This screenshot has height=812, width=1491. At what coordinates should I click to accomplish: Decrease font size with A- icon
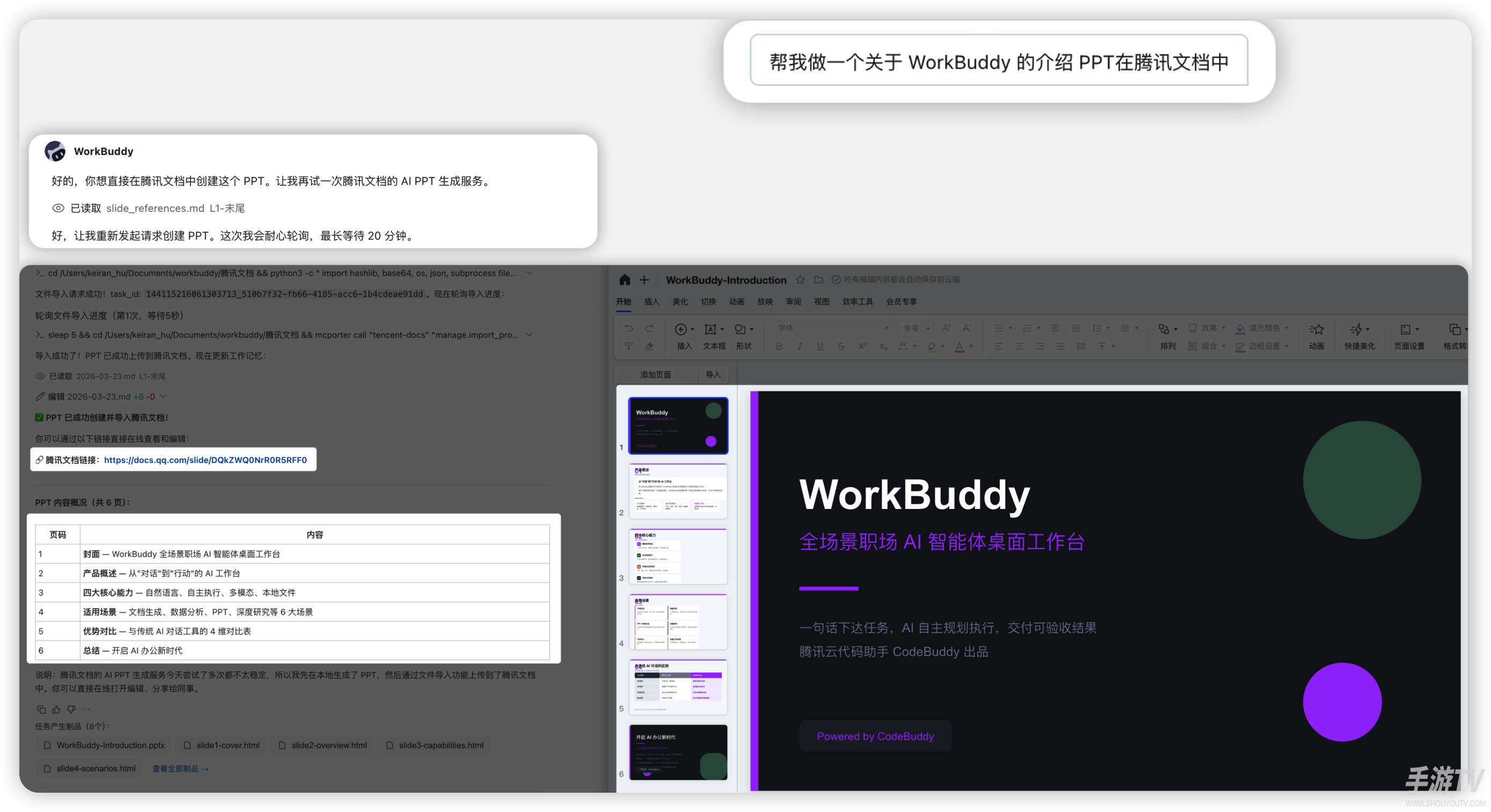coord(966,328)
